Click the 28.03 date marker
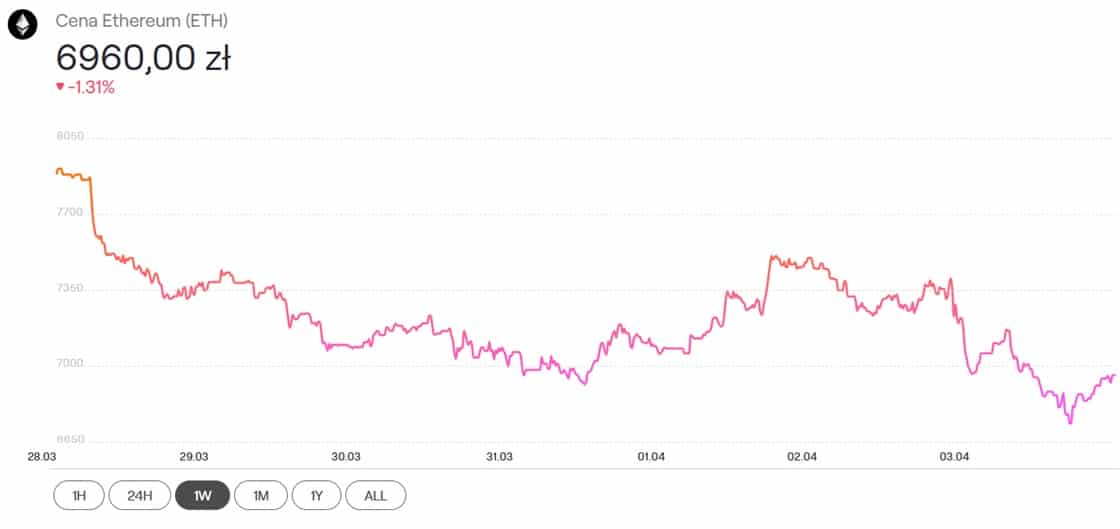 pos(42,457)
